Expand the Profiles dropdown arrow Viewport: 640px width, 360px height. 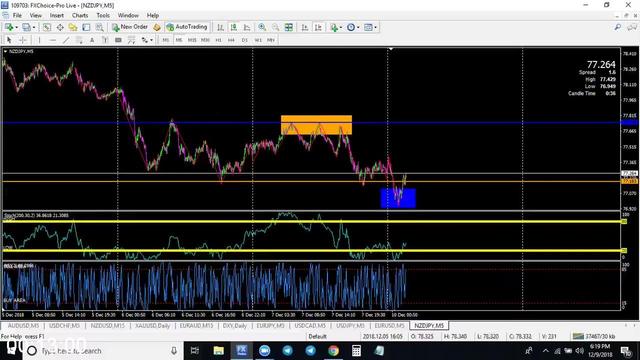pyautogui.click(x=34, y=27)
